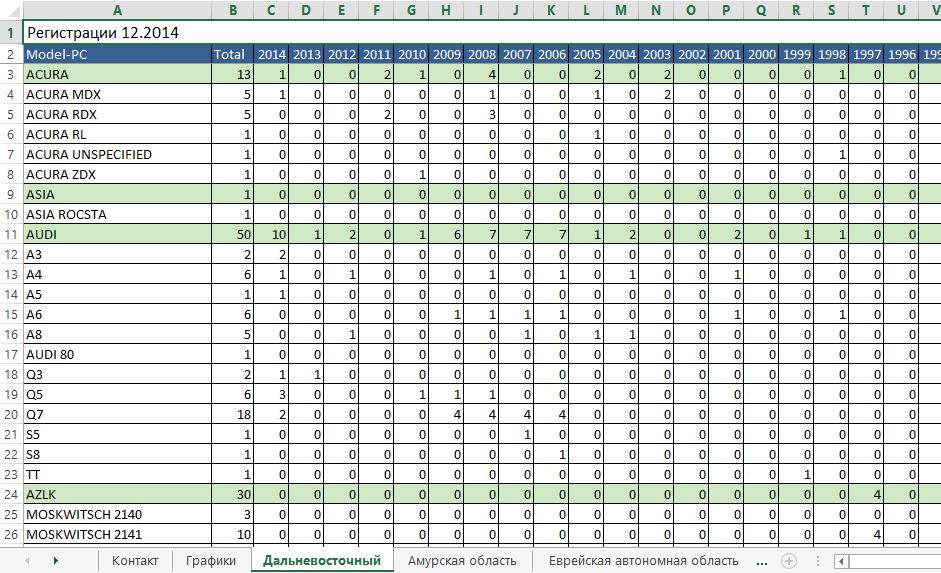Select the 'S8' model cell
The image size is (941, 573).
coord(117,455)
